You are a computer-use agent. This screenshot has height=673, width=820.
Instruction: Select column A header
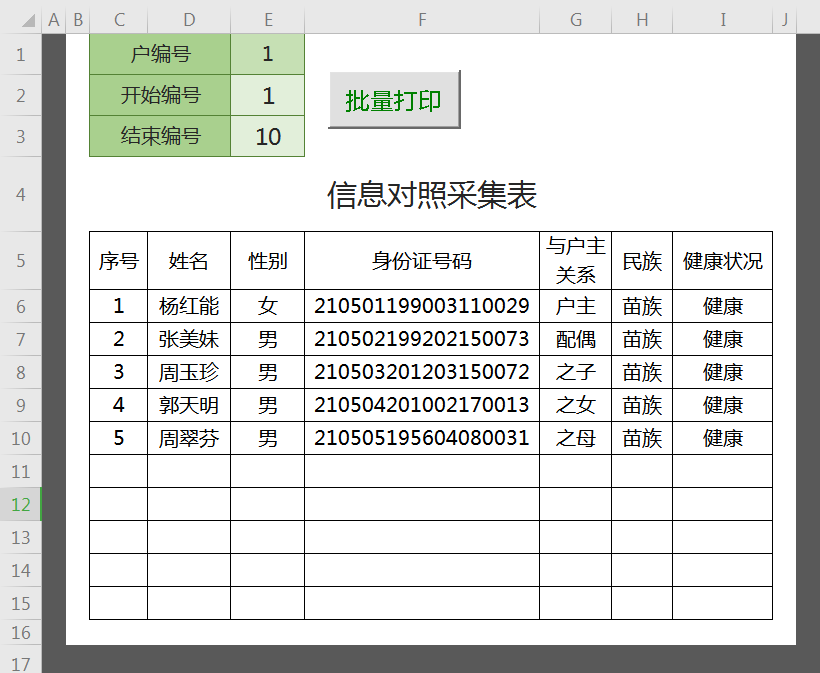pyautogui.click(x=53, y=20)
